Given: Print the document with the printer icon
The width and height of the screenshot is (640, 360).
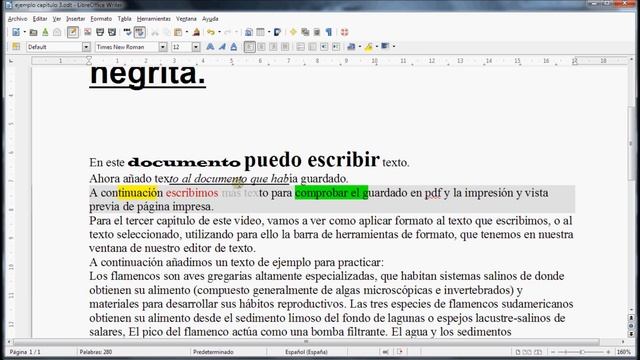Looking at the screenshot, I should [x=100, y=32].
